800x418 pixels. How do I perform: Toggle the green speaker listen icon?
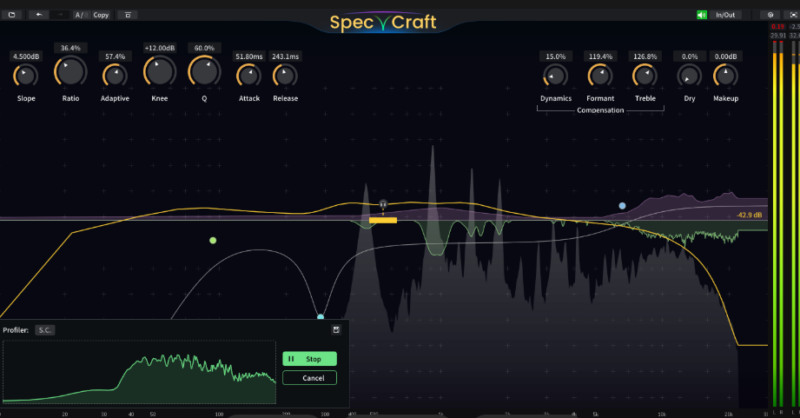tap(702, 15)
